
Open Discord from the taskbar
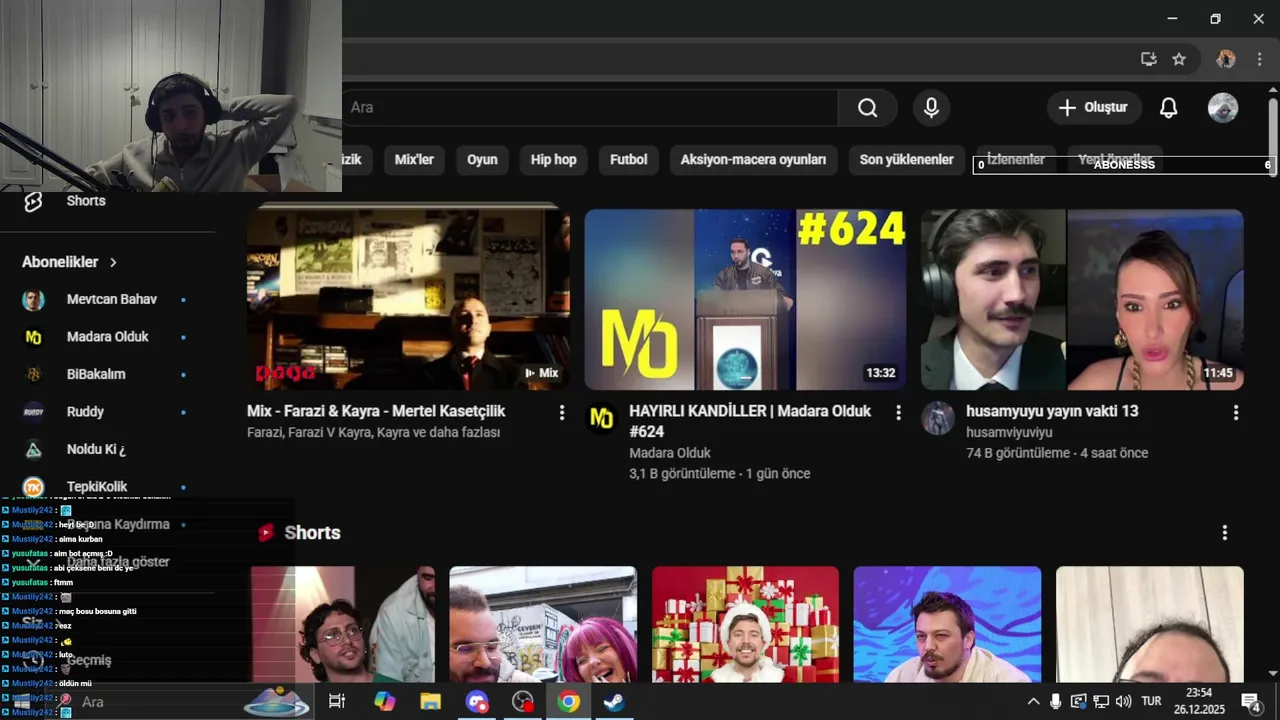click(x=476, y=702)
